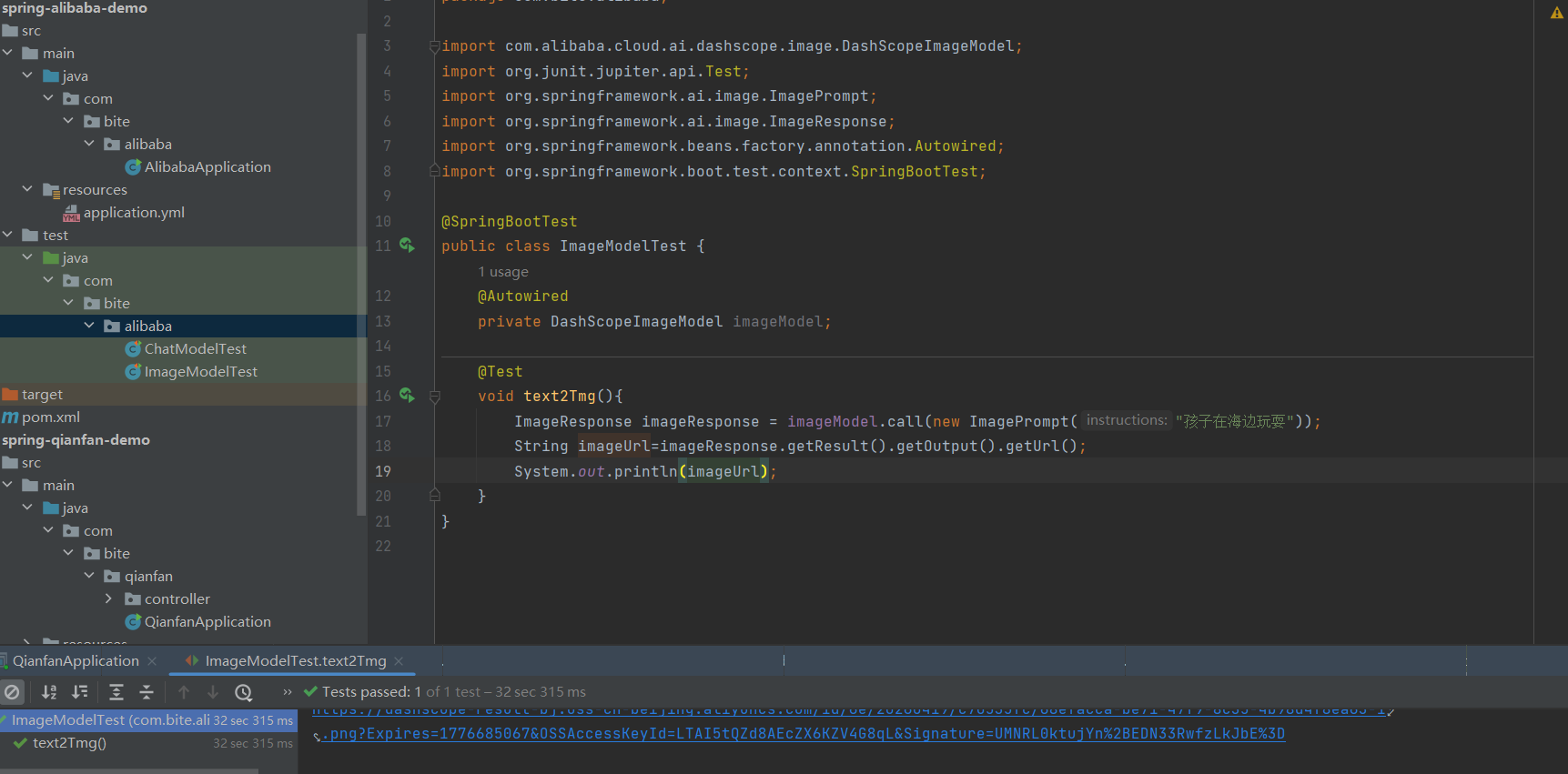Select the target folder
Screen dimensions: 1568x774
point(42,395)
